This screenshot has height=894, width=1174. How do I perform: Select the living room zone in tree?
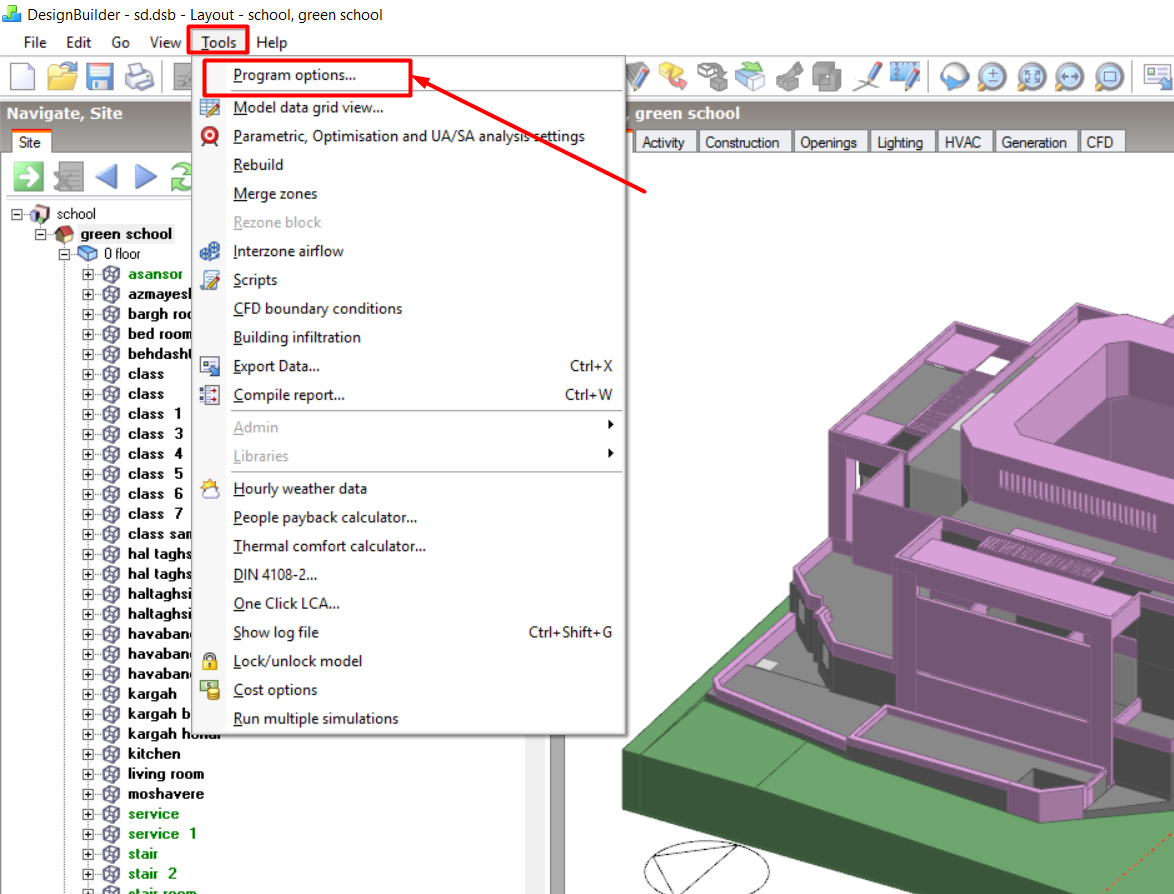(x=165, y=774)
